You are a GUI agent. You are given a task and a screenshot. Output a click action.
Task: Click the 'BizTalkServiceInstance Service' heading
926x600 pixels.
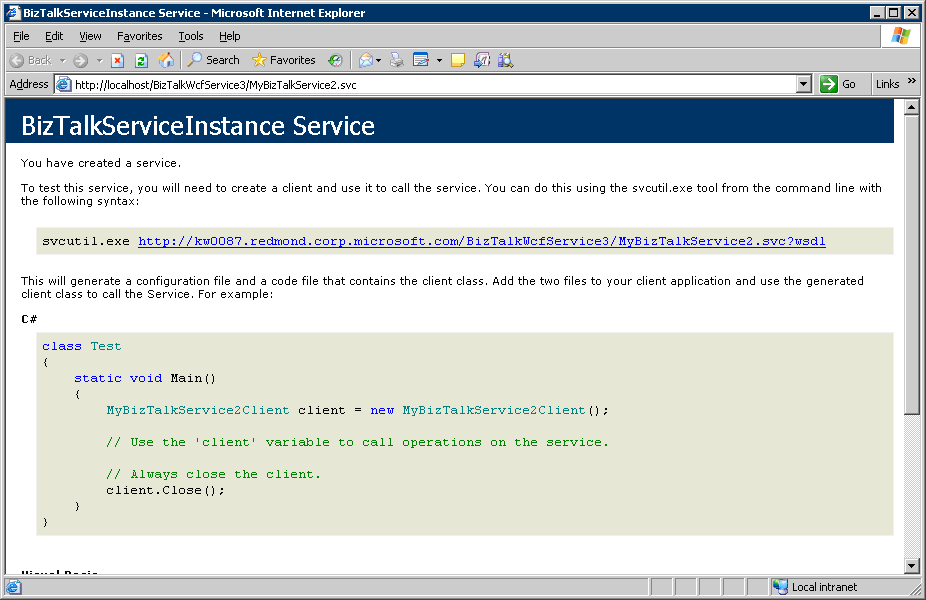198,126
